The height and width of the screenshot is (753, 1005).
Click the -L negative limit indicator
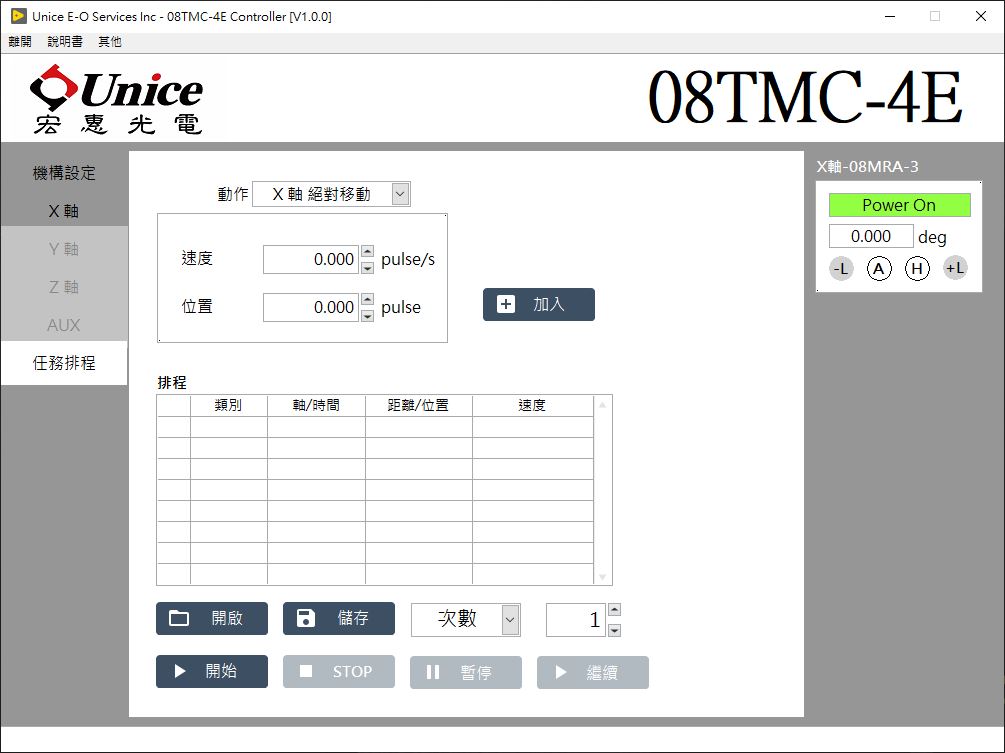(841, 269)
